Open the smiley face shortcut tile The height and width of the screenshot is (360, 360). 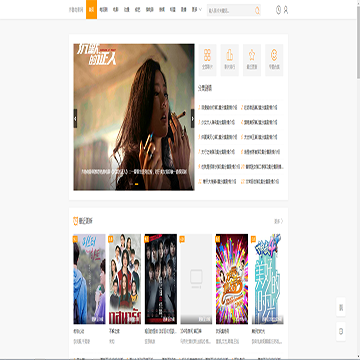pyautogui.click(x=274, y=60)
